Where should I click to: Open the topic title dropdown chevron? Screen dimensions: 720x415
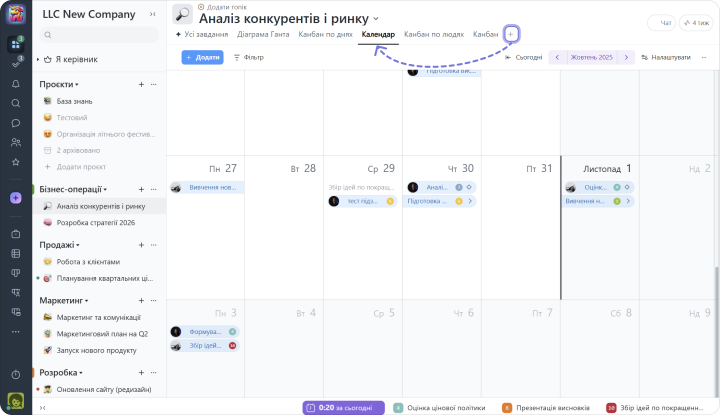pyautogui.click(x=376, y=19)
